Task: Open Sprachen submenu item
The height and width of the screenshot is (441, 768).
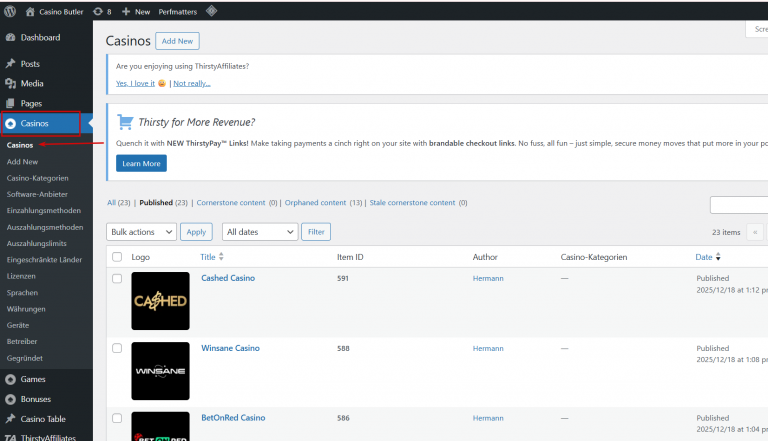Action: click(x=22, y=293)
